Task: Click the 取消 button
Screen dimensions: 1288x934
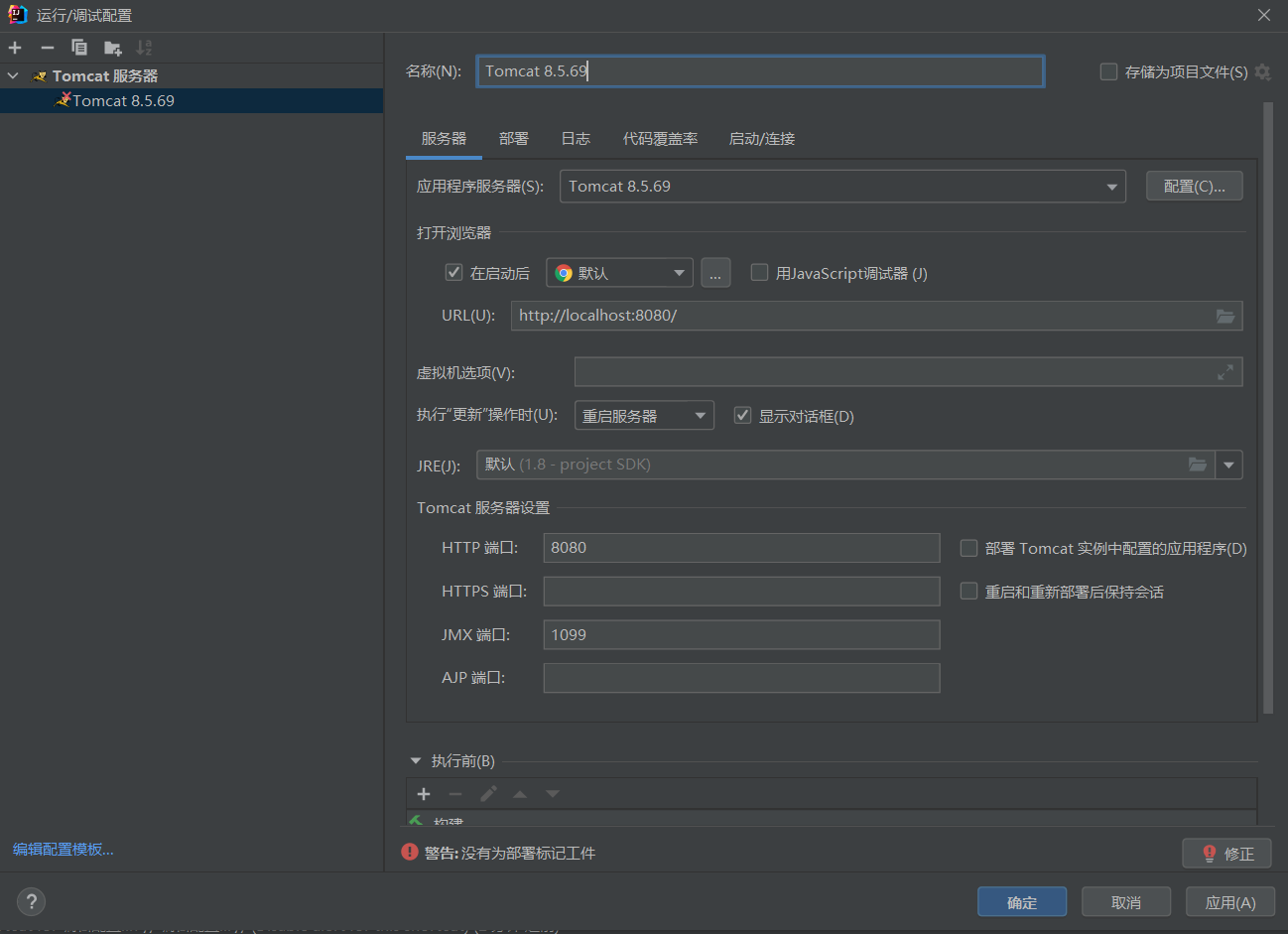Action: coord(1126,902)
